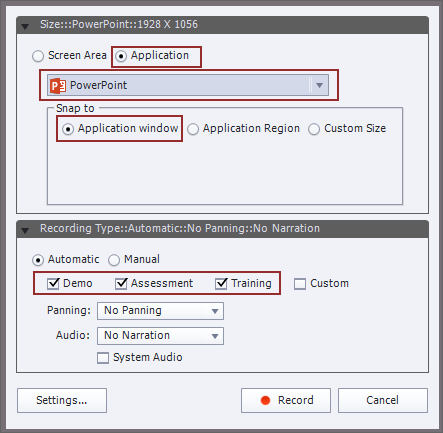Uncheck the Training checkbox
443x433 pixels.
coord(221,284)
